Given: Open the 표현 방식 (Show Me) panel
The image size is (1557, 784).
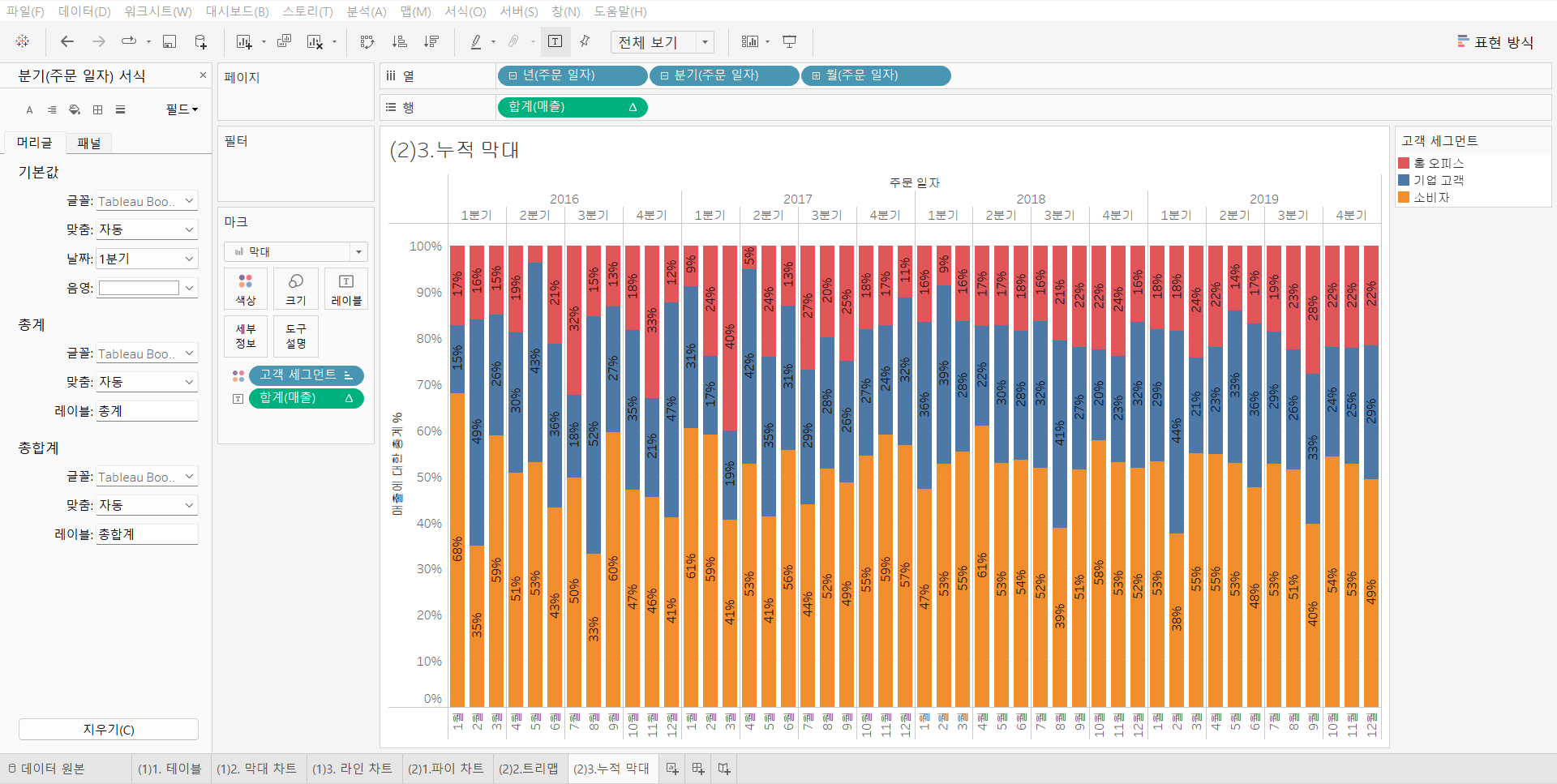Looking at the screenshot, I should 1495,42.
